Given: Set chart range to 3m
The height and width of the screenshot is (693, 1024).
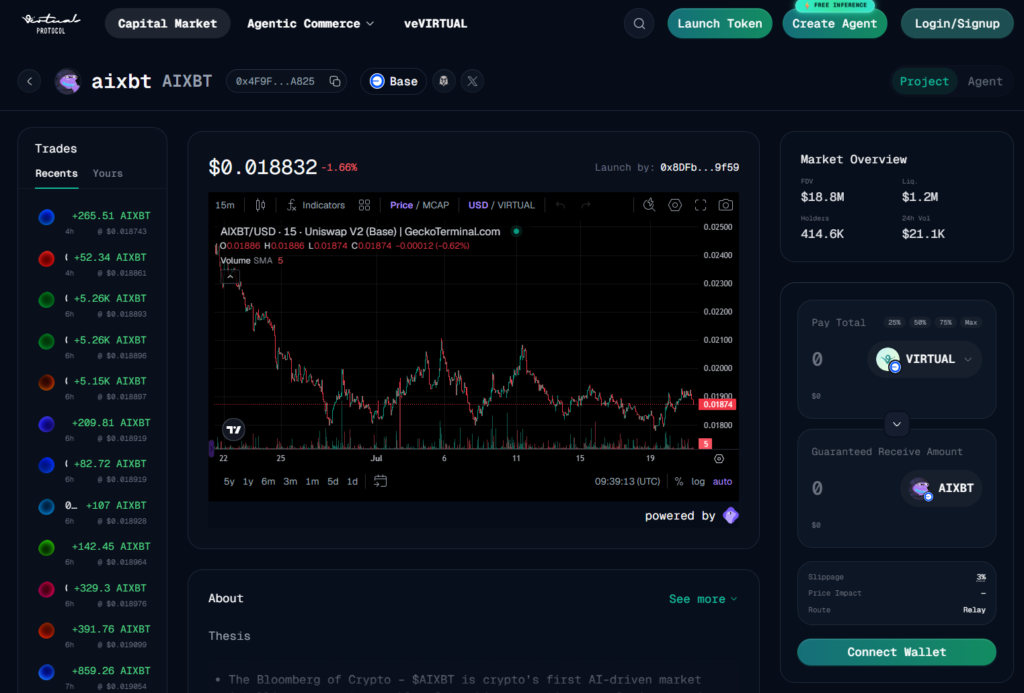Looking at the screenshot, I should [290, 481].
